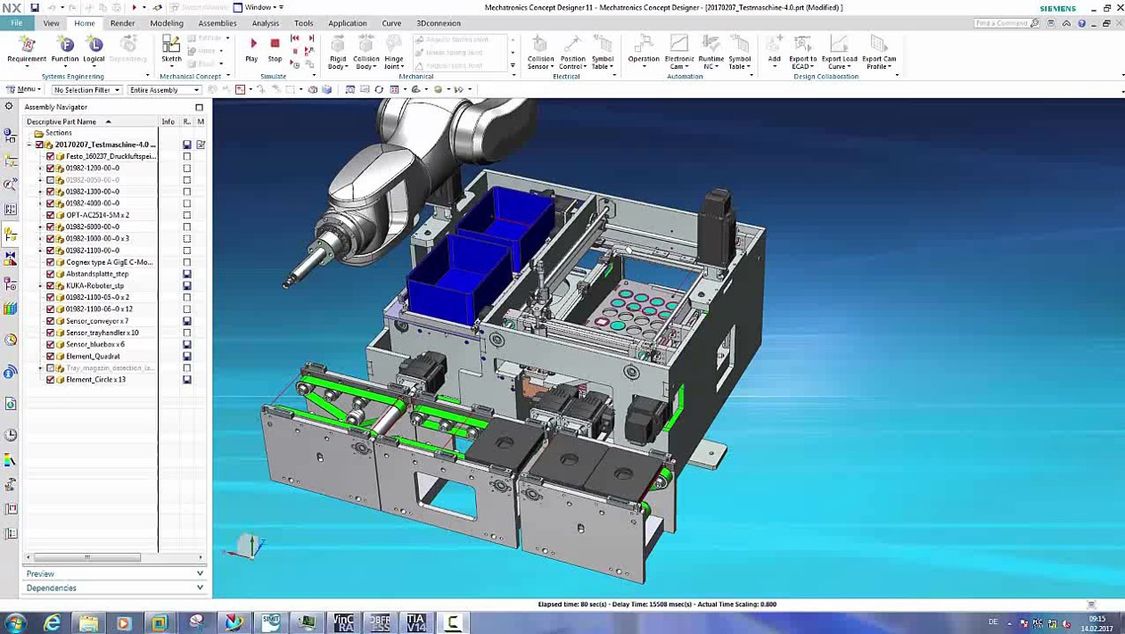Open the Analysis menu
This screenshot has height=634, width=1125.
point(264,23)
